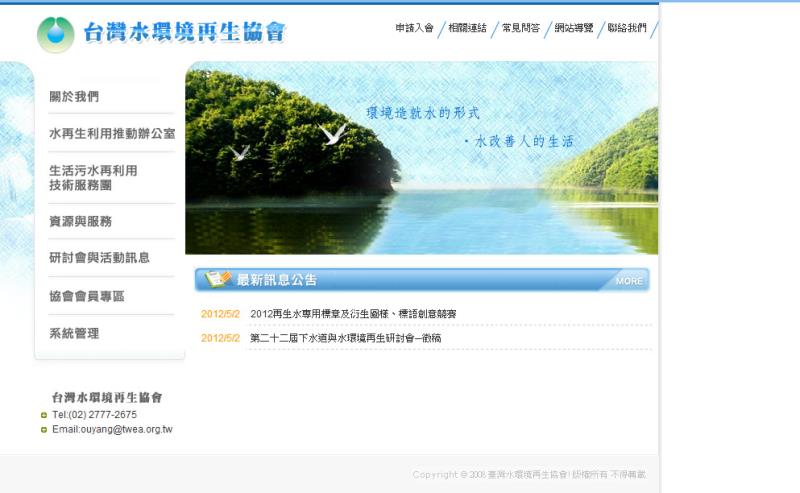Open 系統管理 in the sidebar
Viewport: 800px width, 493px height.
pos(74,333)
